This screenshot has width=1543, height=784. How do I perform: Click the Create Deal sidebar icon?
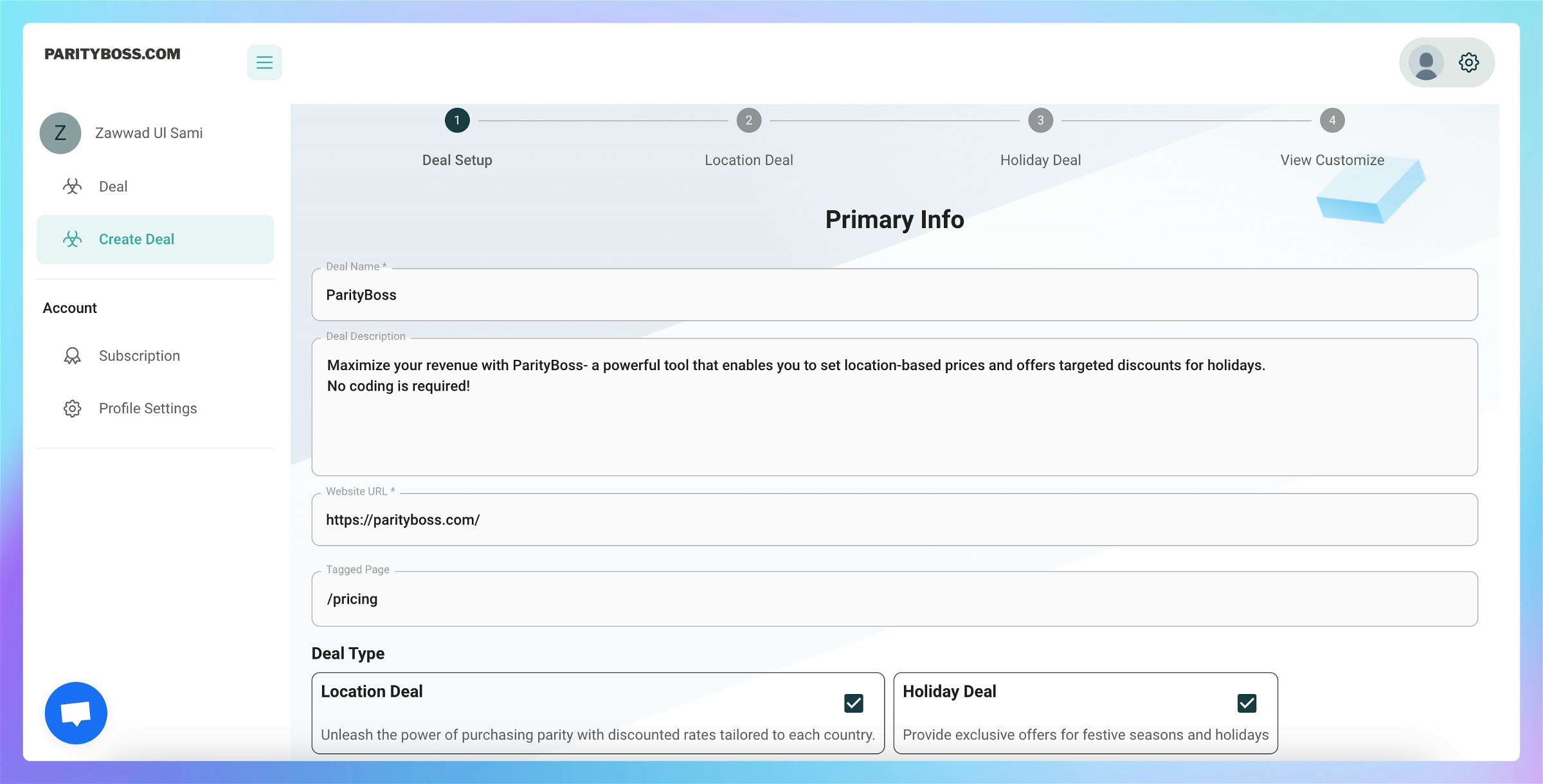[x=73, y=239]
